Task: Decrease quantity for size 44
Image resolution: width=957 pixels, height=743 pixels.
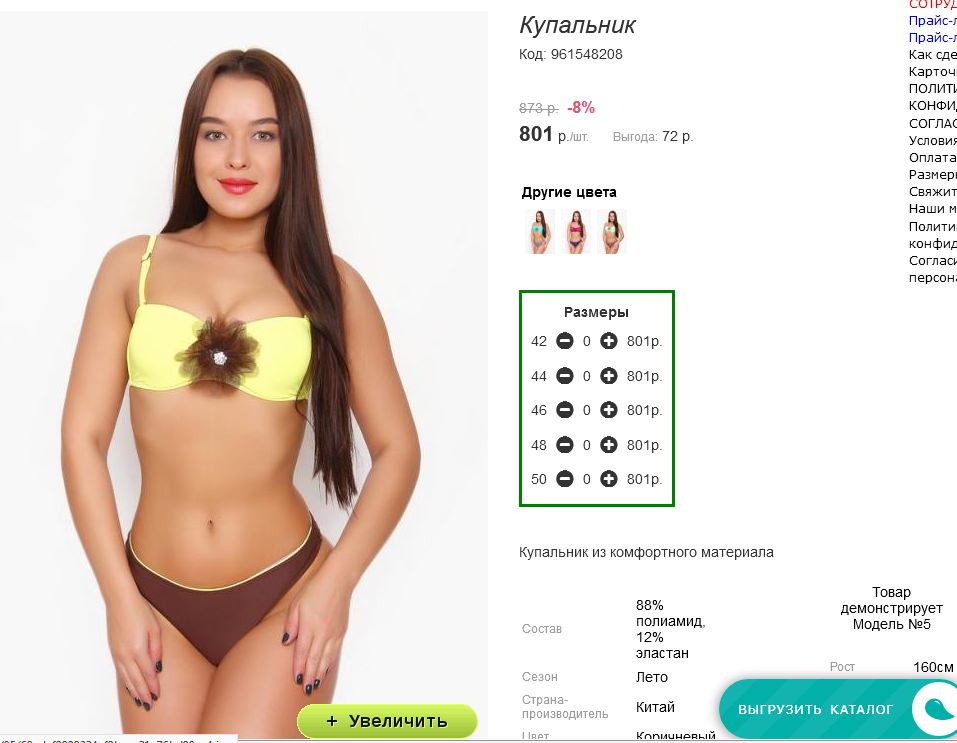Action: 565,375
